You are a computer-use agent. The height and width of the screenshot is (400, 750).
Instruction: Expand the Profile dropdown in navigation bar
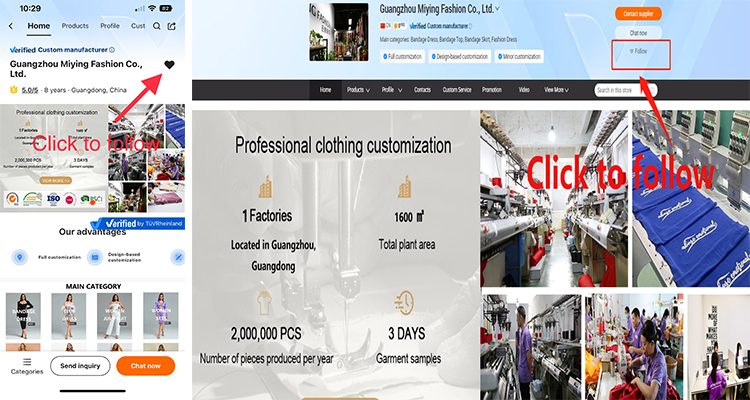pos(392,90)
